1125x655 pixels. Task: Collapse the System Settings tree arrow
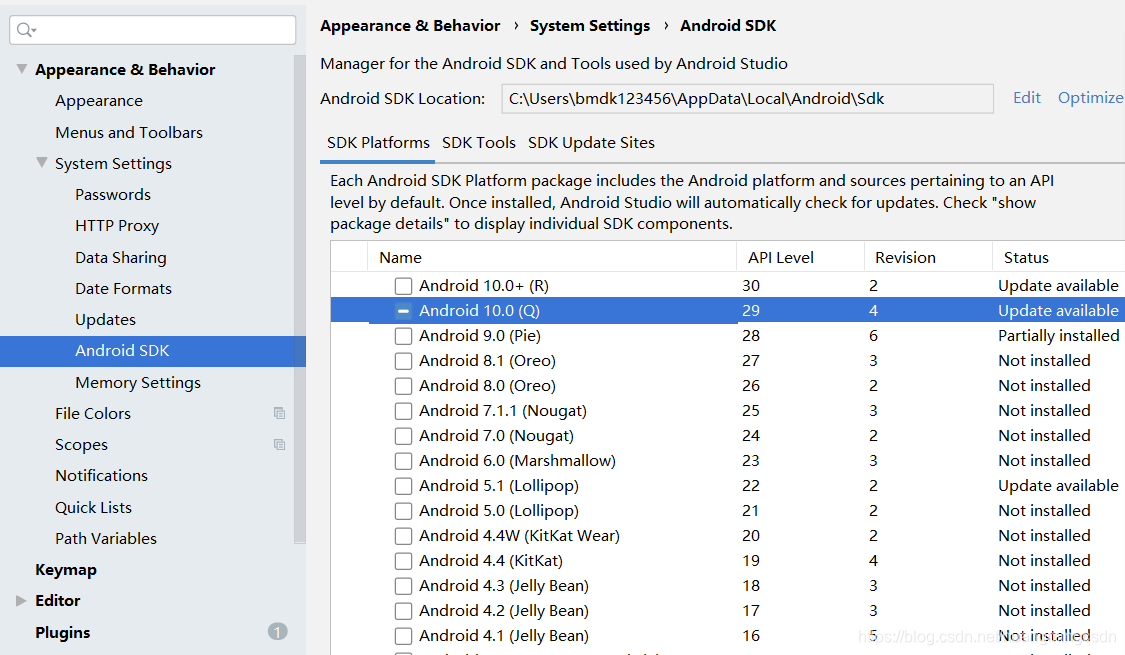click(x=42, y=163)
